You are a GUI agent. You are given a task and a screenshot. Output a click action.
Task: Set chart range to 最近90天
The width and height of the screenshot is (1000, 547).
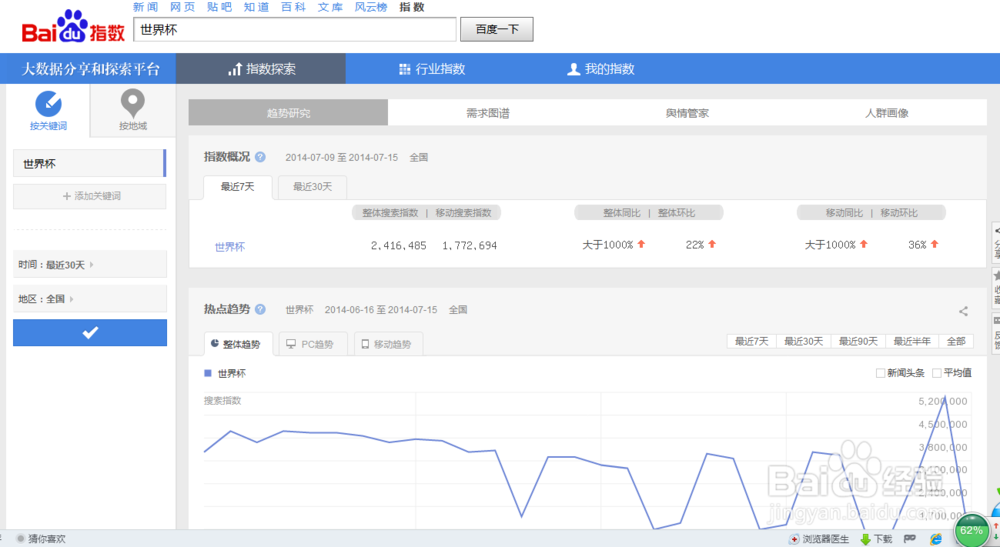point(858,342)
